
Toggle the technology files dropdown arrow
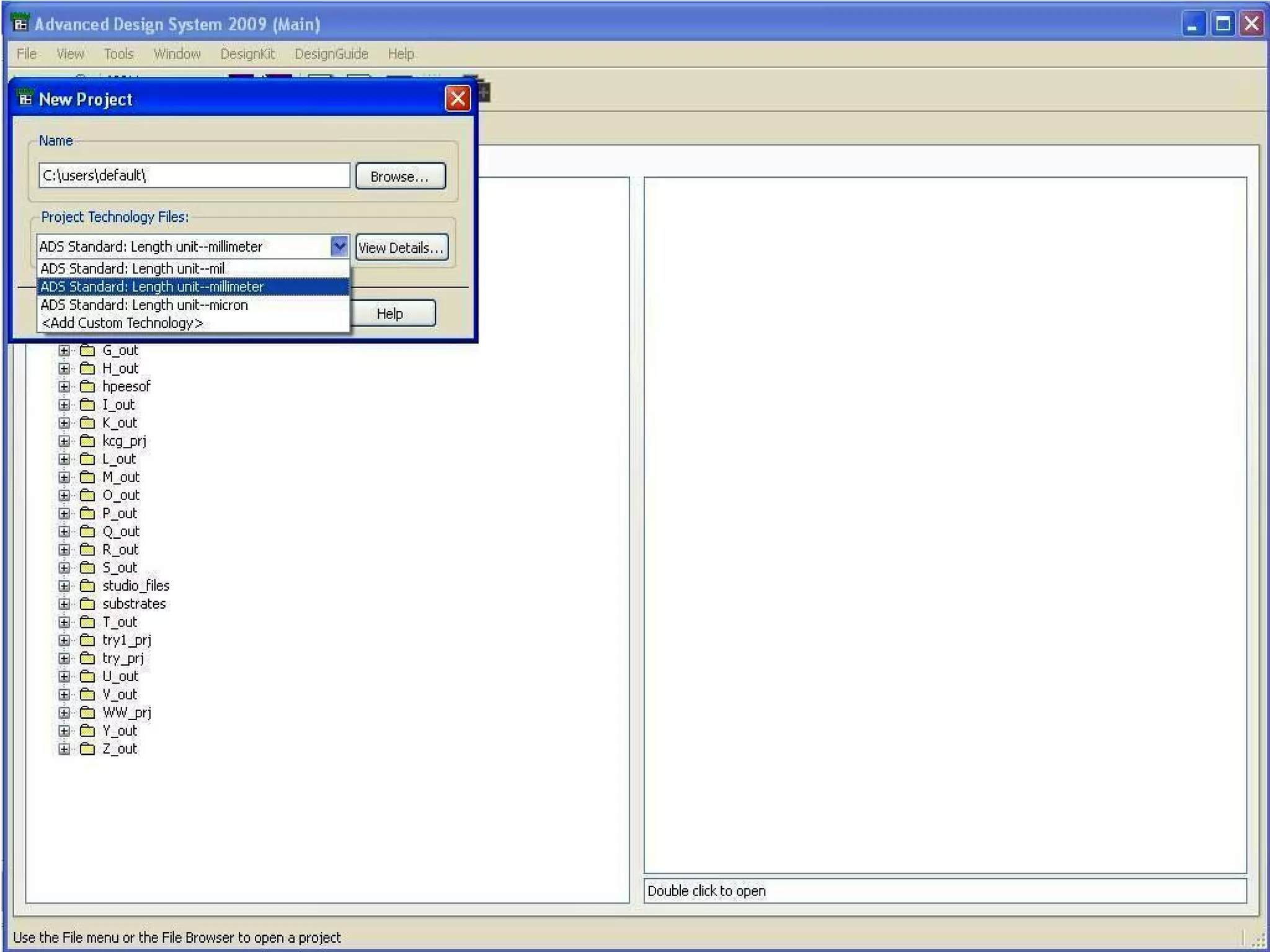coord(339,247)
